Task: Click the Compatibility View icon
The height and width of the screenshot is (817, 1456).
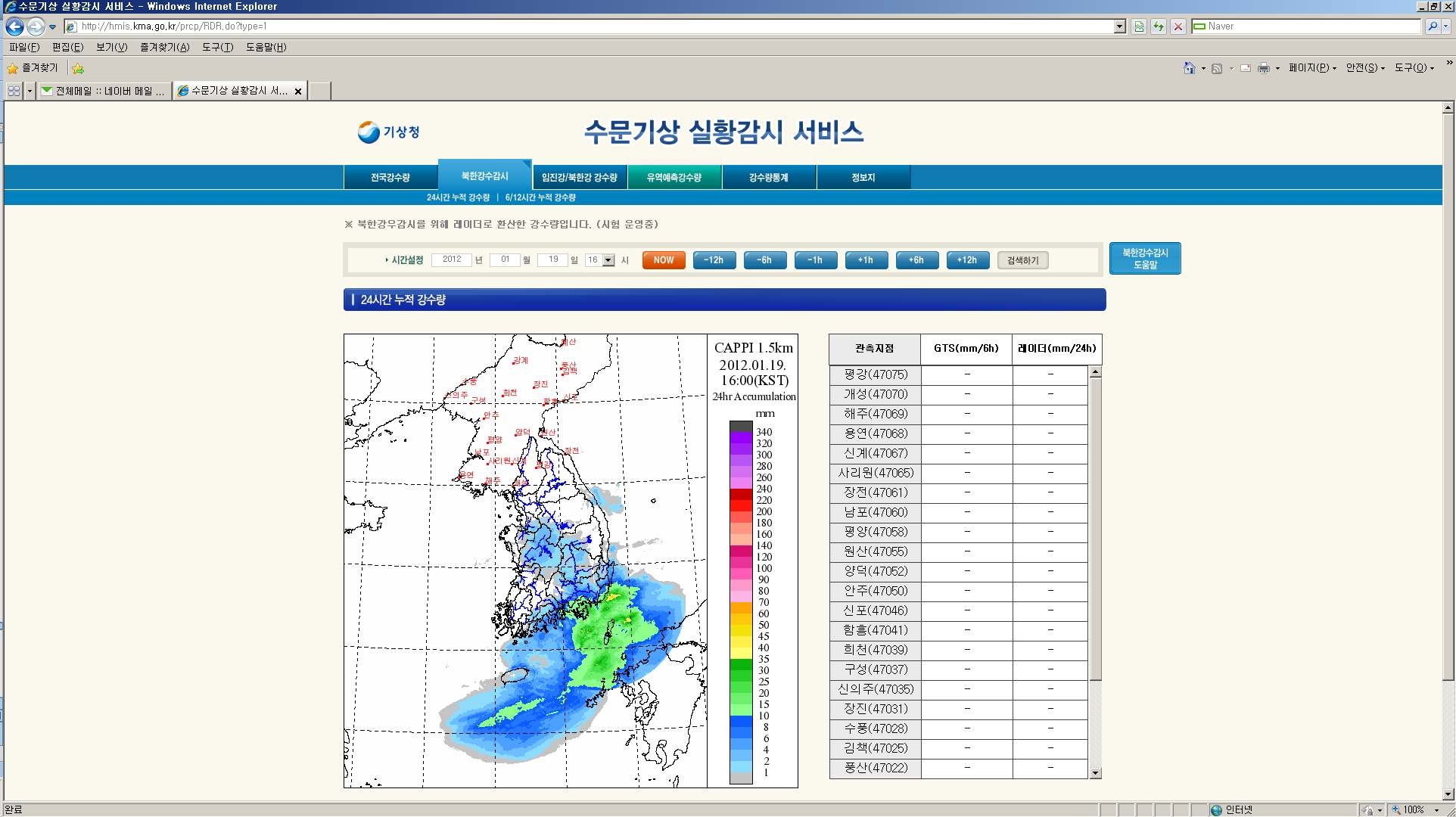Action: pyautogui.click(x=1139, y=26)
